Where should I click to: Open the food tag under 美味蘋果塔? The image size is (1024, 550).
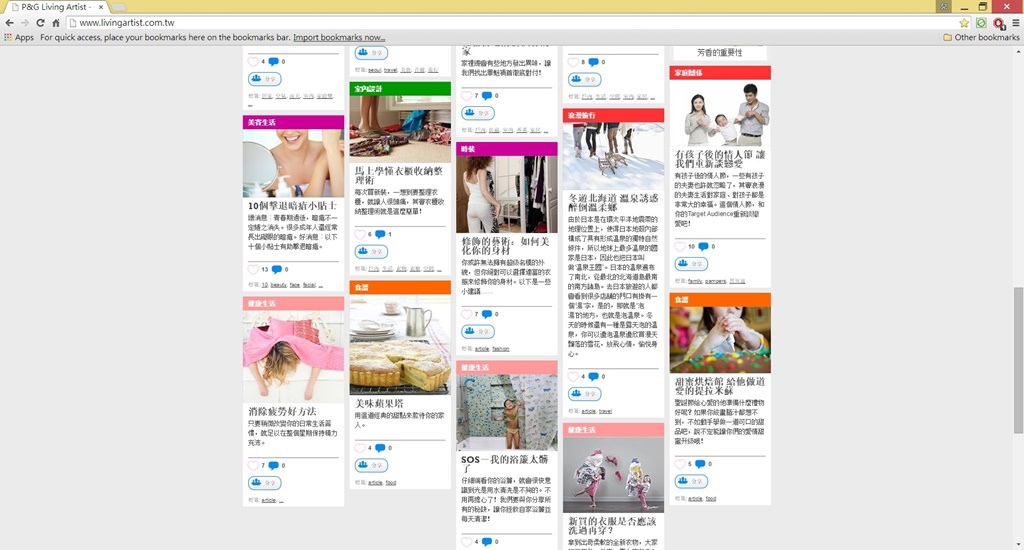click(x=391, y=483)
